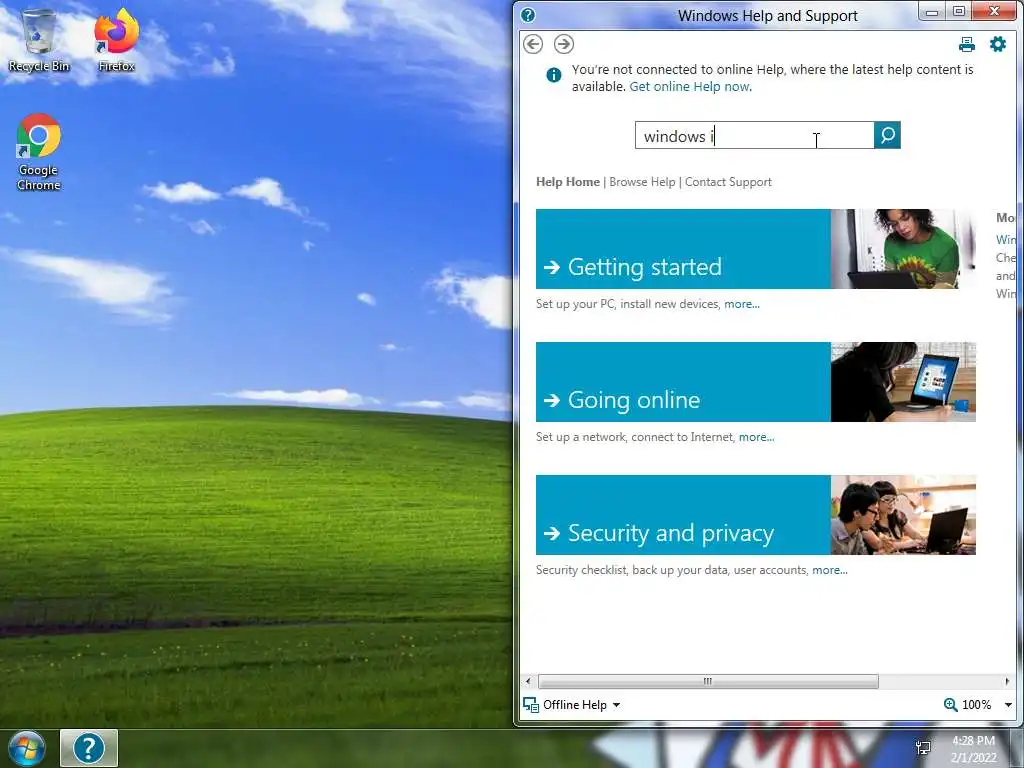
Task: Follow the Get online Help now link
Action: point(690,86)
